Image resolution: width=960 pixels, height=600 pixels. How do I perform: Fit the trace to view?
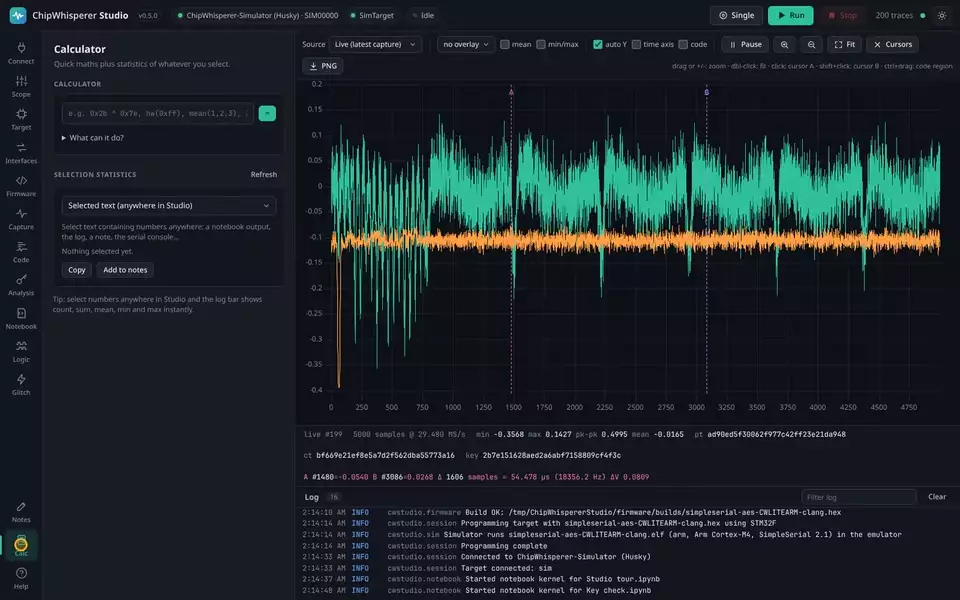coord(844,44)
